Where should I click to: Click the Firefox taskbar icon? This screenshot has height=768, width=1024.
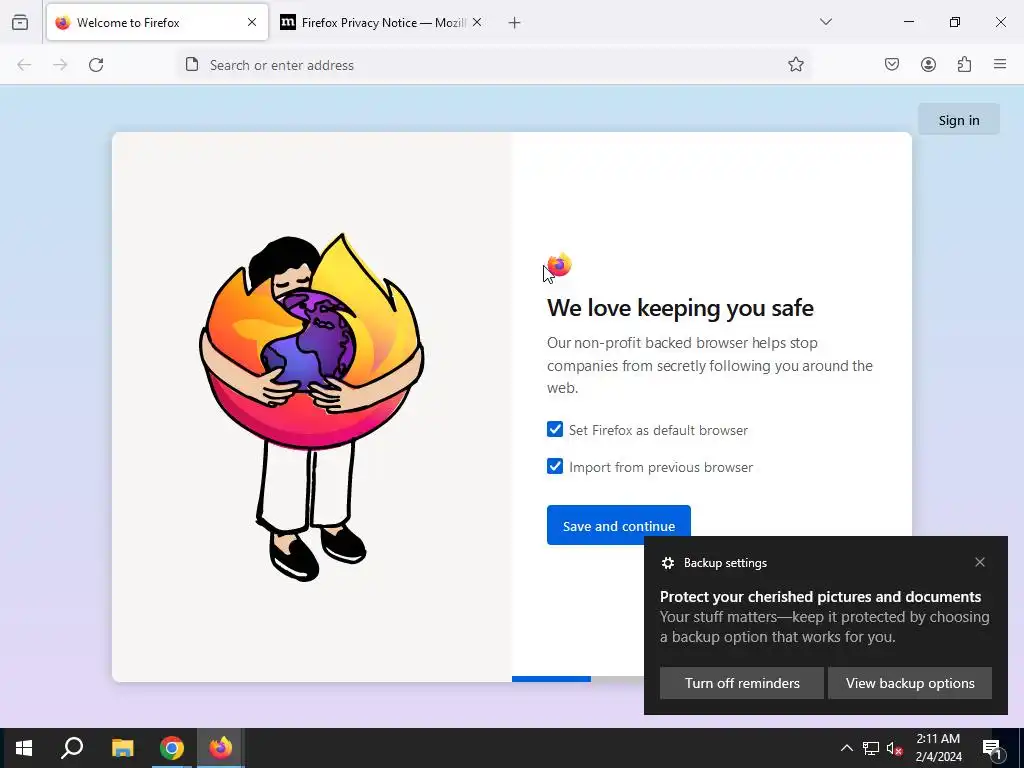click(221, 748)
